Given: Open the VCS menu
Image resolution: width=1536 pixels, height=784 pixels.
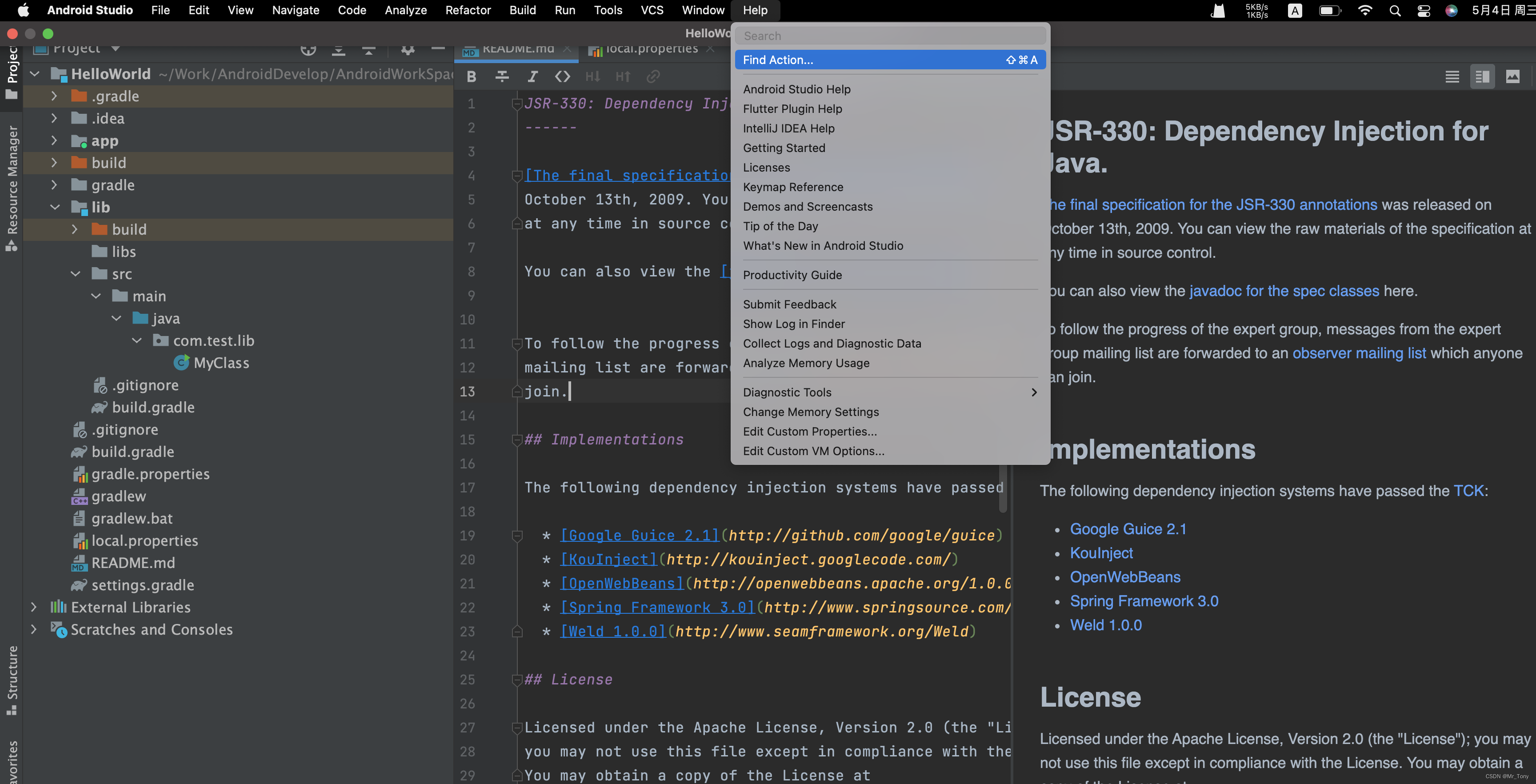Looking at the screenshot, I should click(x=652, y=10).
